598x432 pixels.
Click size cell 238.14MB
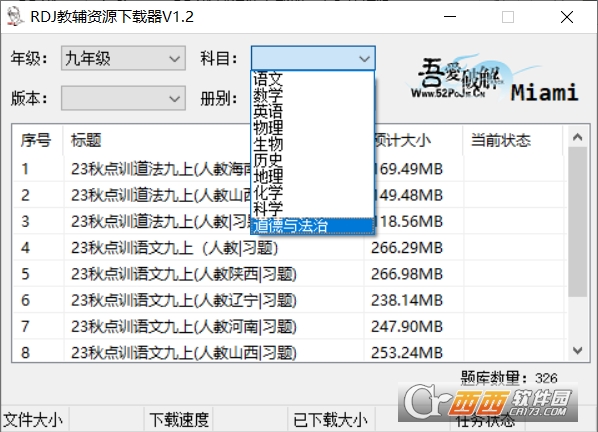tap(407, 300)
